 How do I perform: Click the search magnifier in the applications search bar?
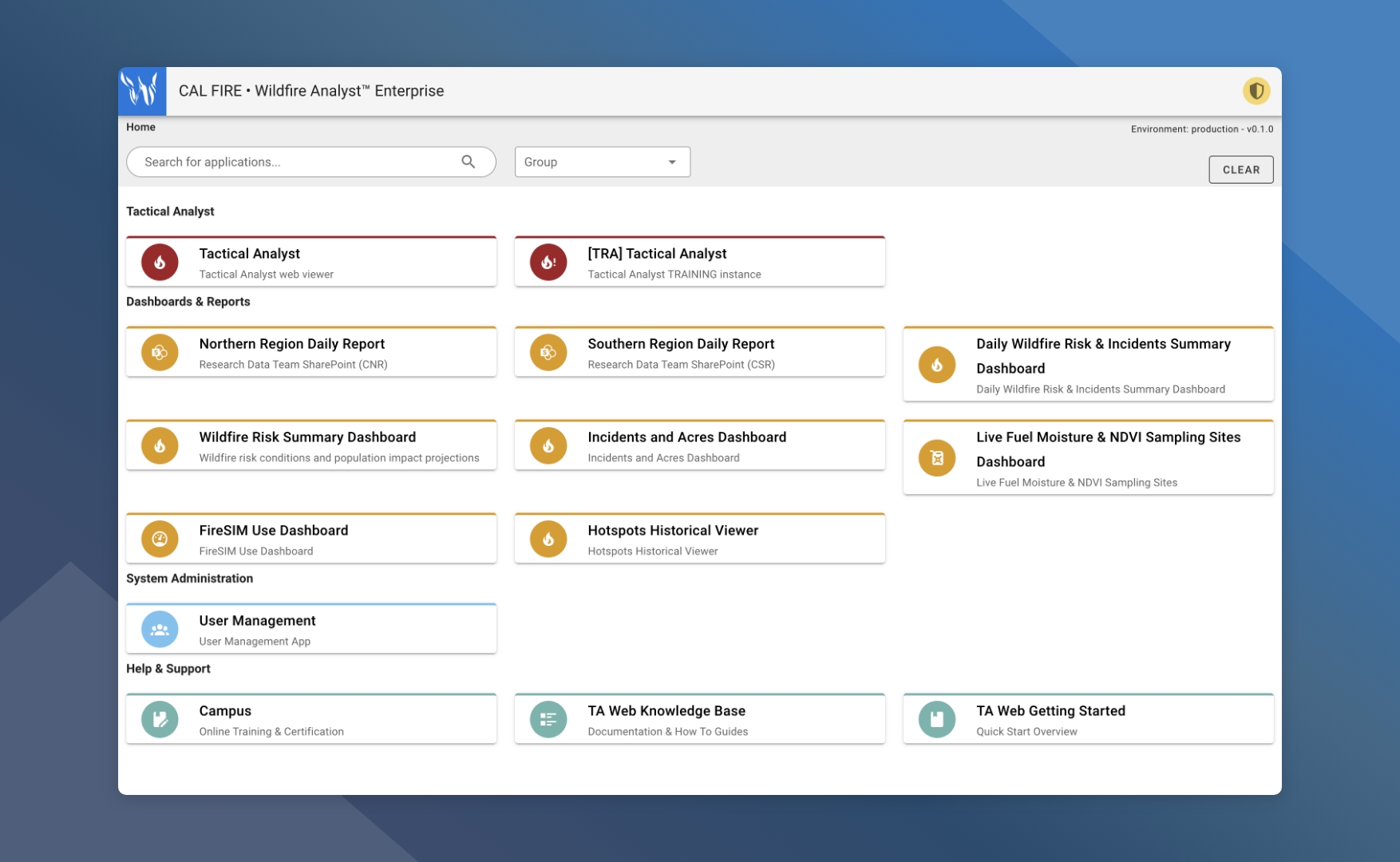tap(469, 161)
